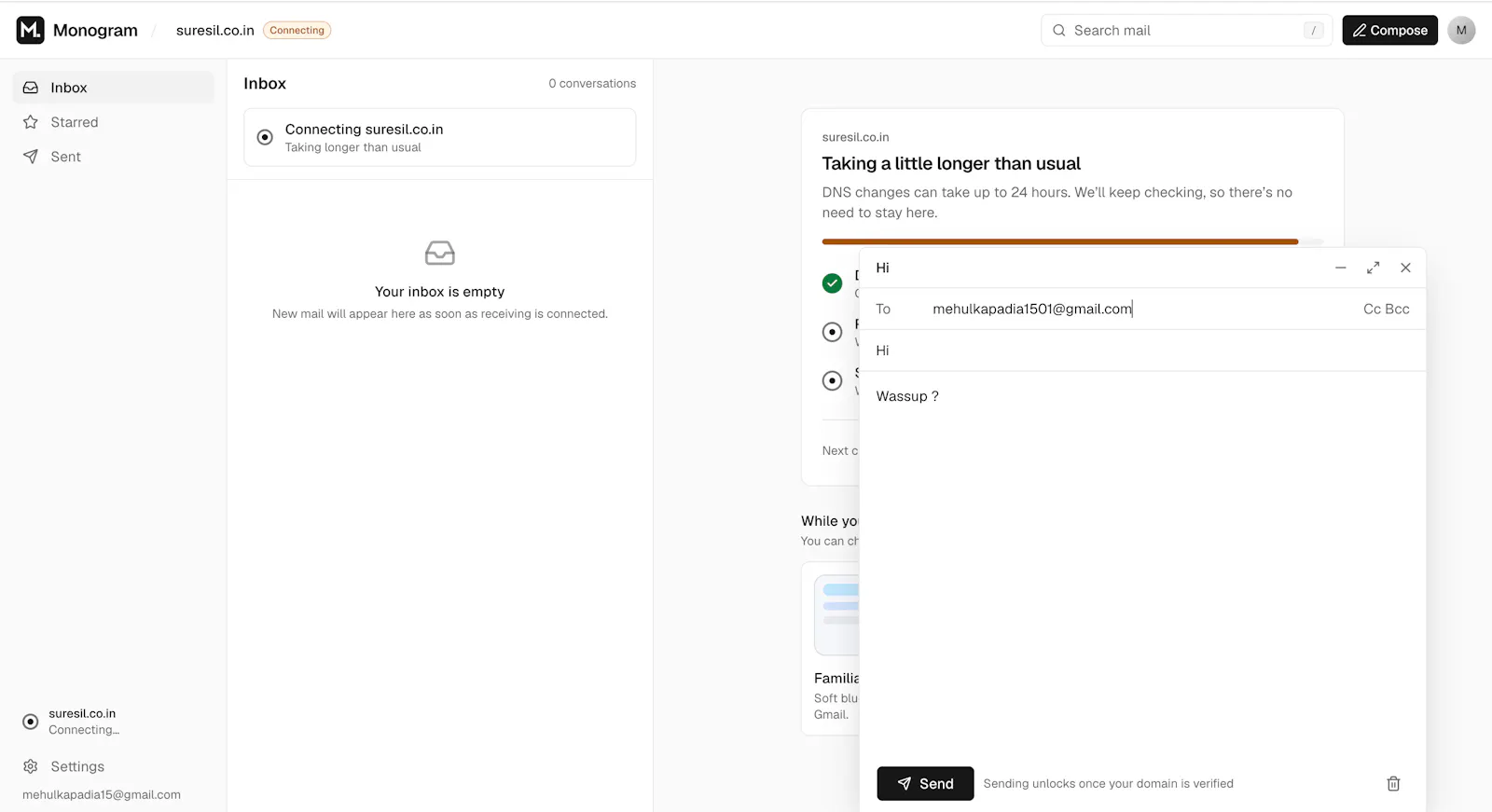Select suresil.co.in in the header breadcrumb
This screenshot has height=812, width=1492.
pyautogui.click(x=214, y=30)
